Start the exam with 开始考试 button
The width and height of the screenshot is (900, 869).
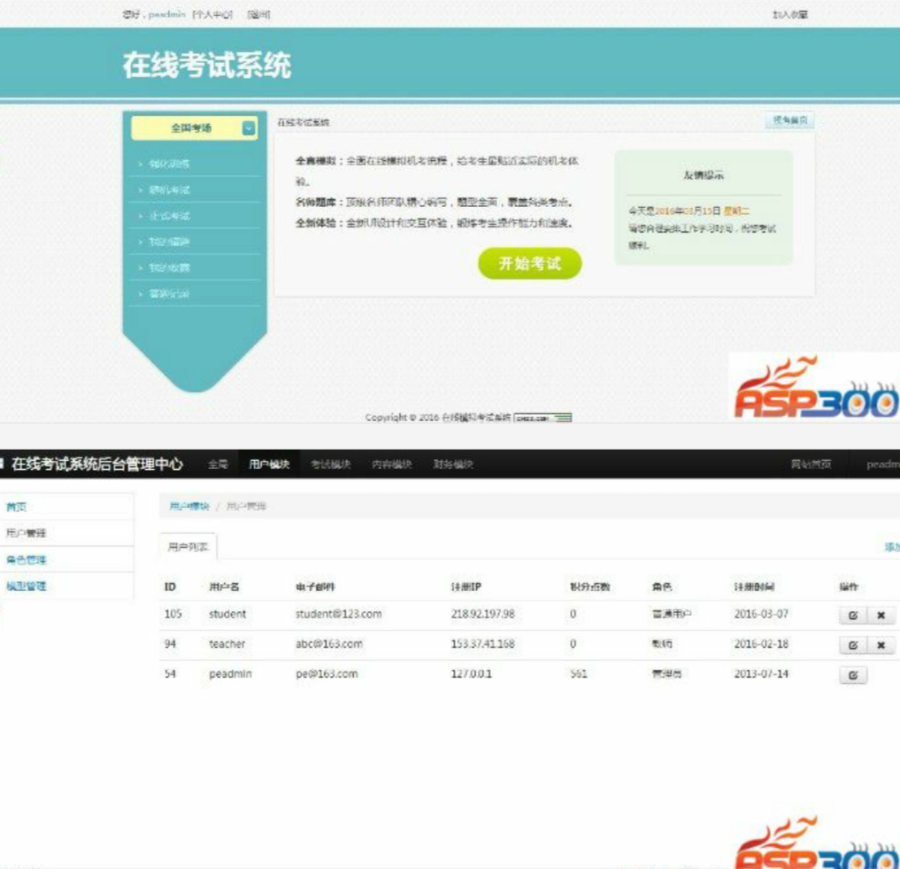(530, 263)
